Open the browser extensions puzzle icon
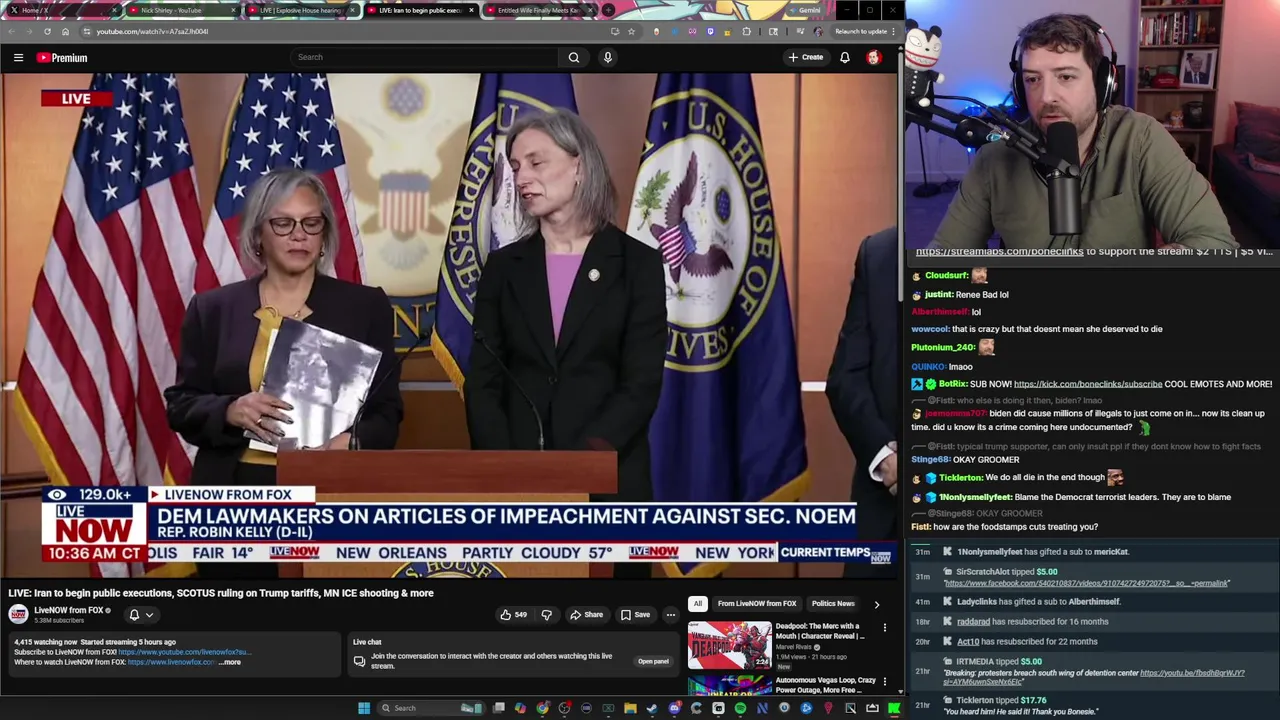This screenshot has height=720, width=1280. pos(747,31)
